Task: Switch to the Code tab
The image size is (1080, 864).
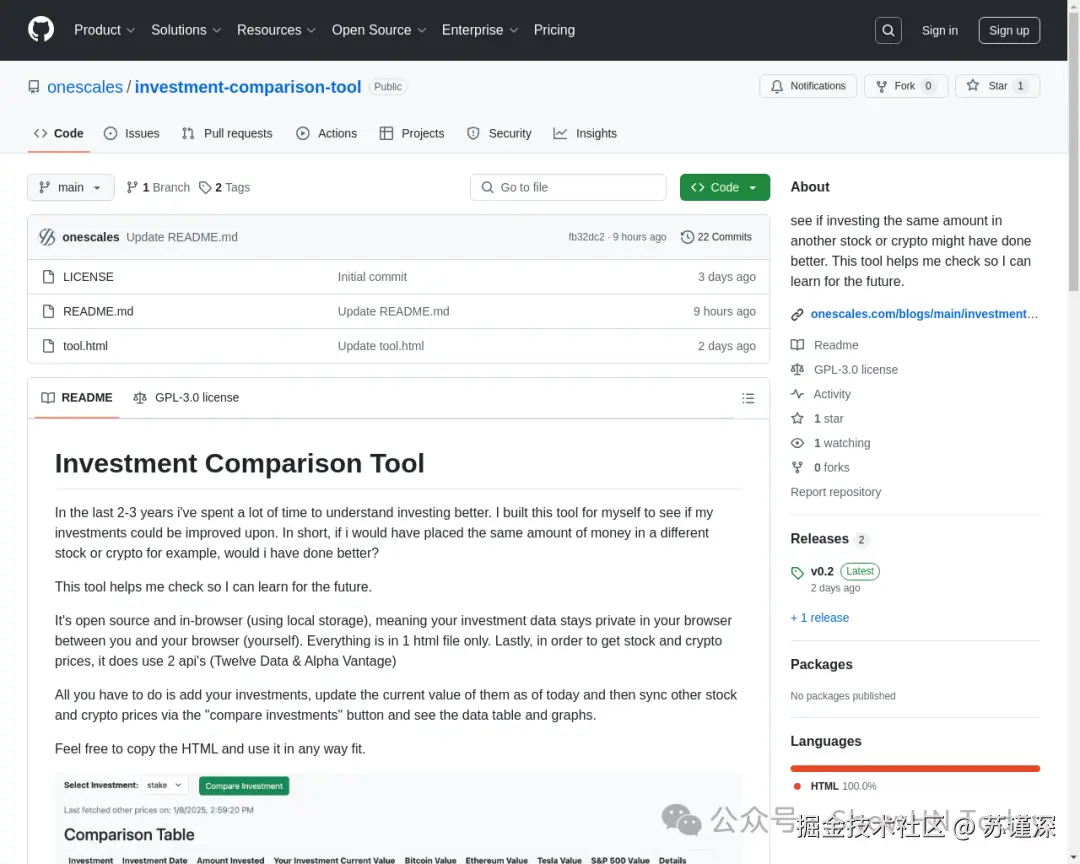Action: click(x=59, y=134)
